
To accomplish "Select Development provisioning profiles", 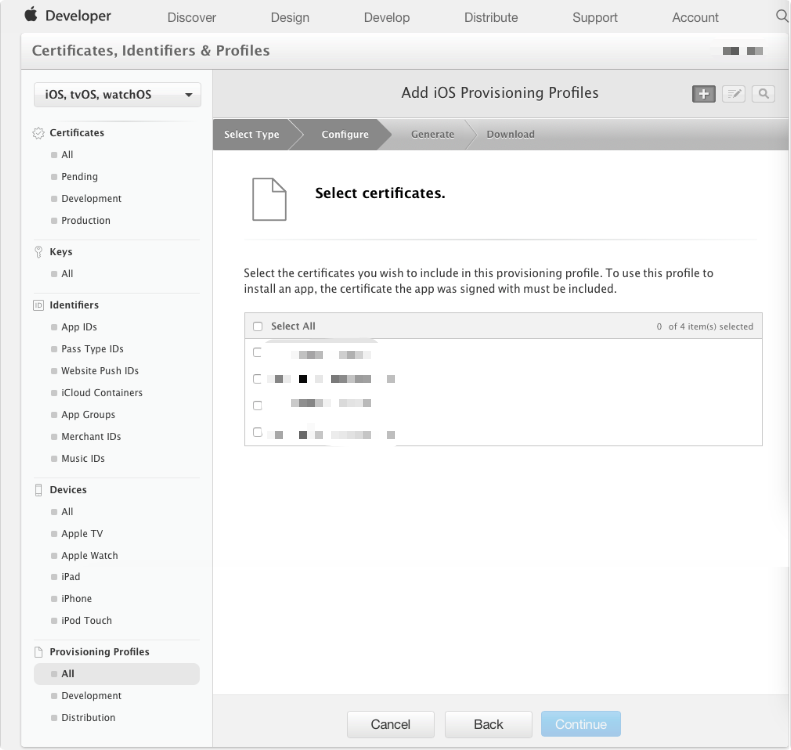I will tap(91, 696).
